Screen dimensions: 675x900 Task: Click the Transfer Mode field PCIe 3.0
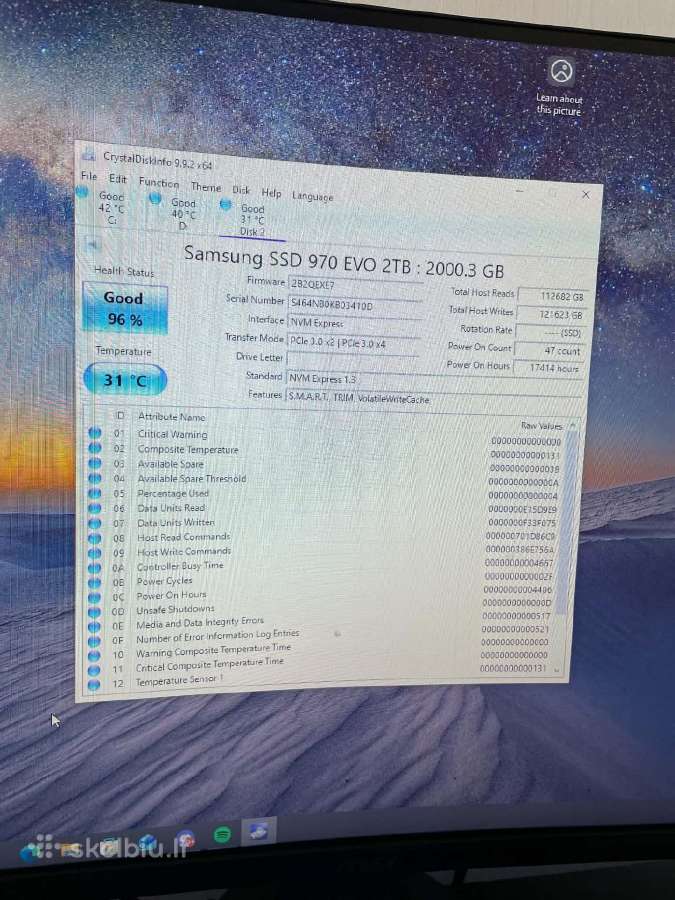coord(353,342)
